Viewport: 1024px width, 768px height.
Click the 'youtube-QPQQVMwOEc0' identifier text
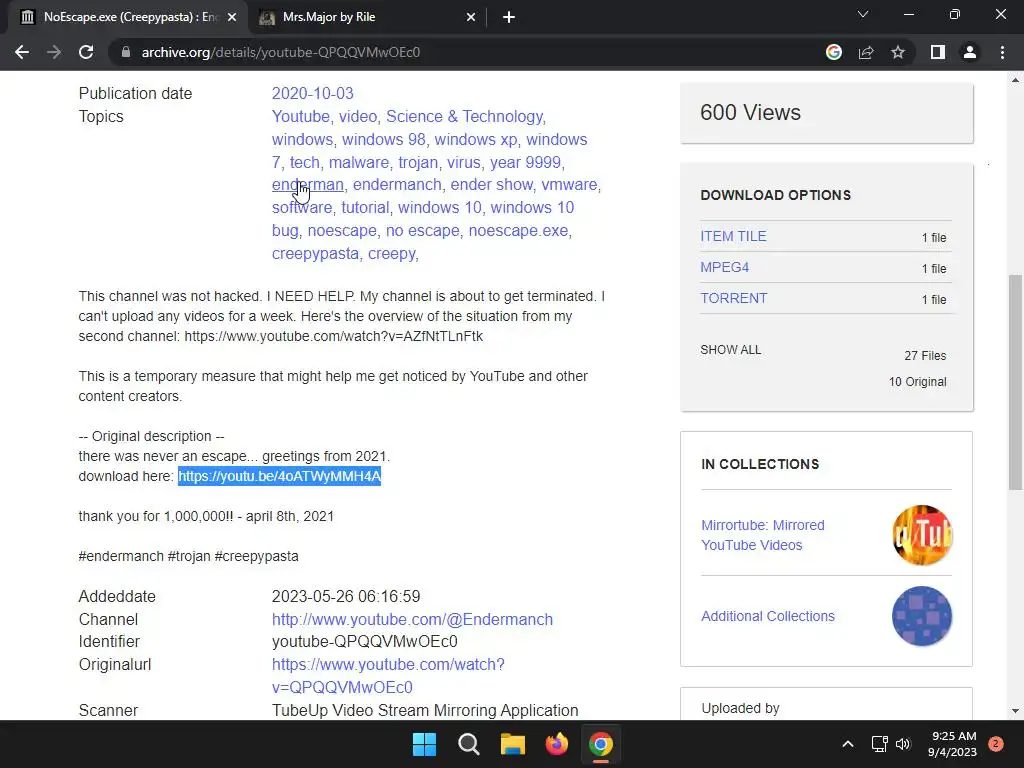pos(364,642)
